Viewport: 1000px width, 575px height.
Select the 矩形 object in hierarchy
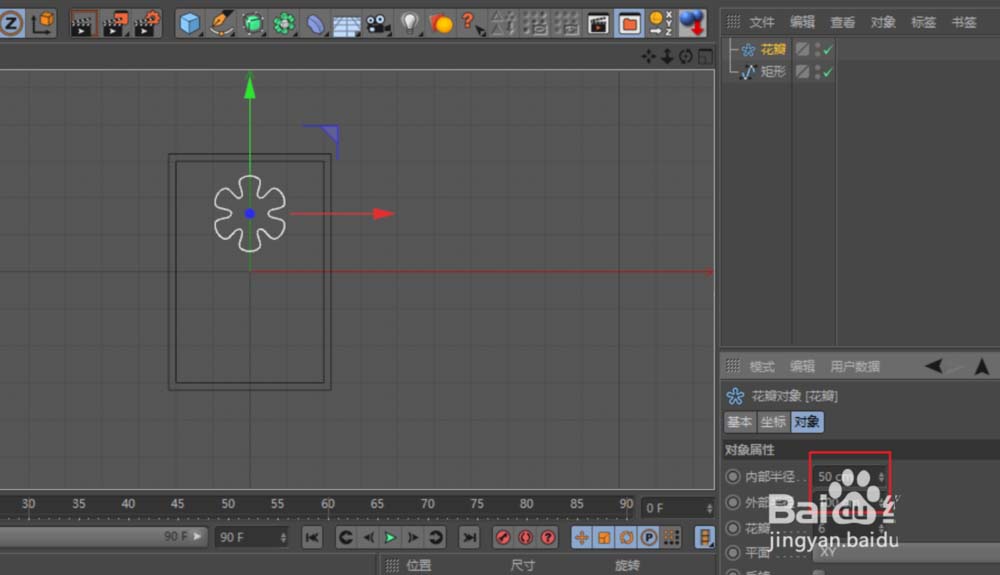(773, 72)
